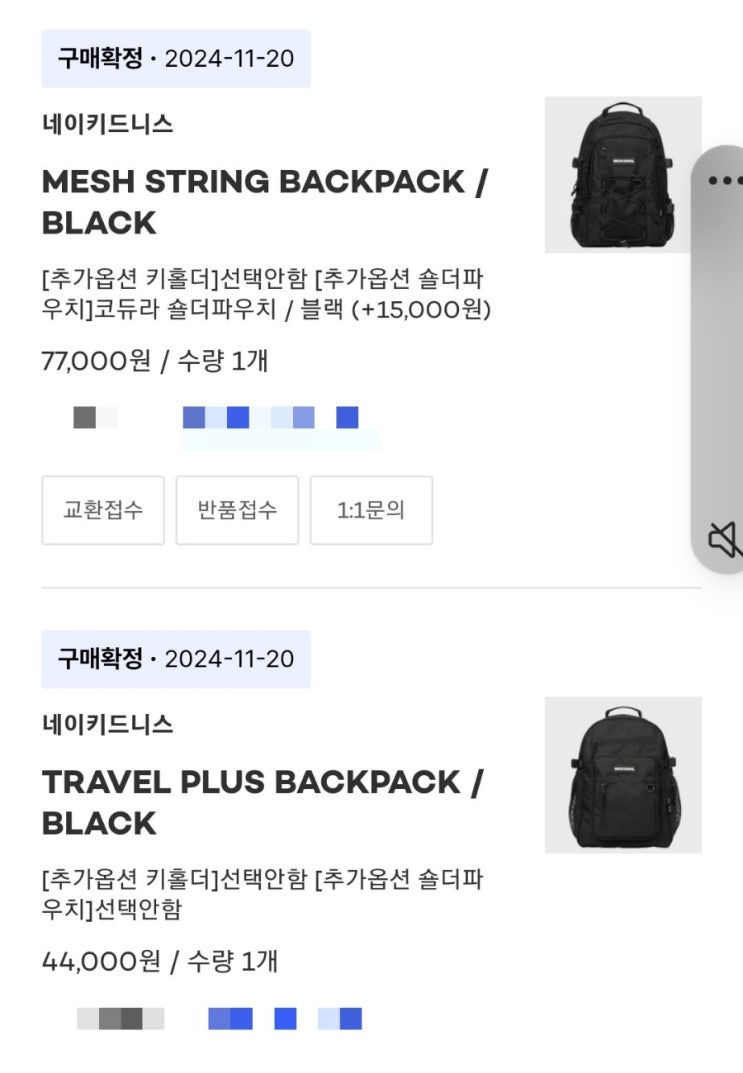Tap the 77,000원 price line

tap(155, 361)
